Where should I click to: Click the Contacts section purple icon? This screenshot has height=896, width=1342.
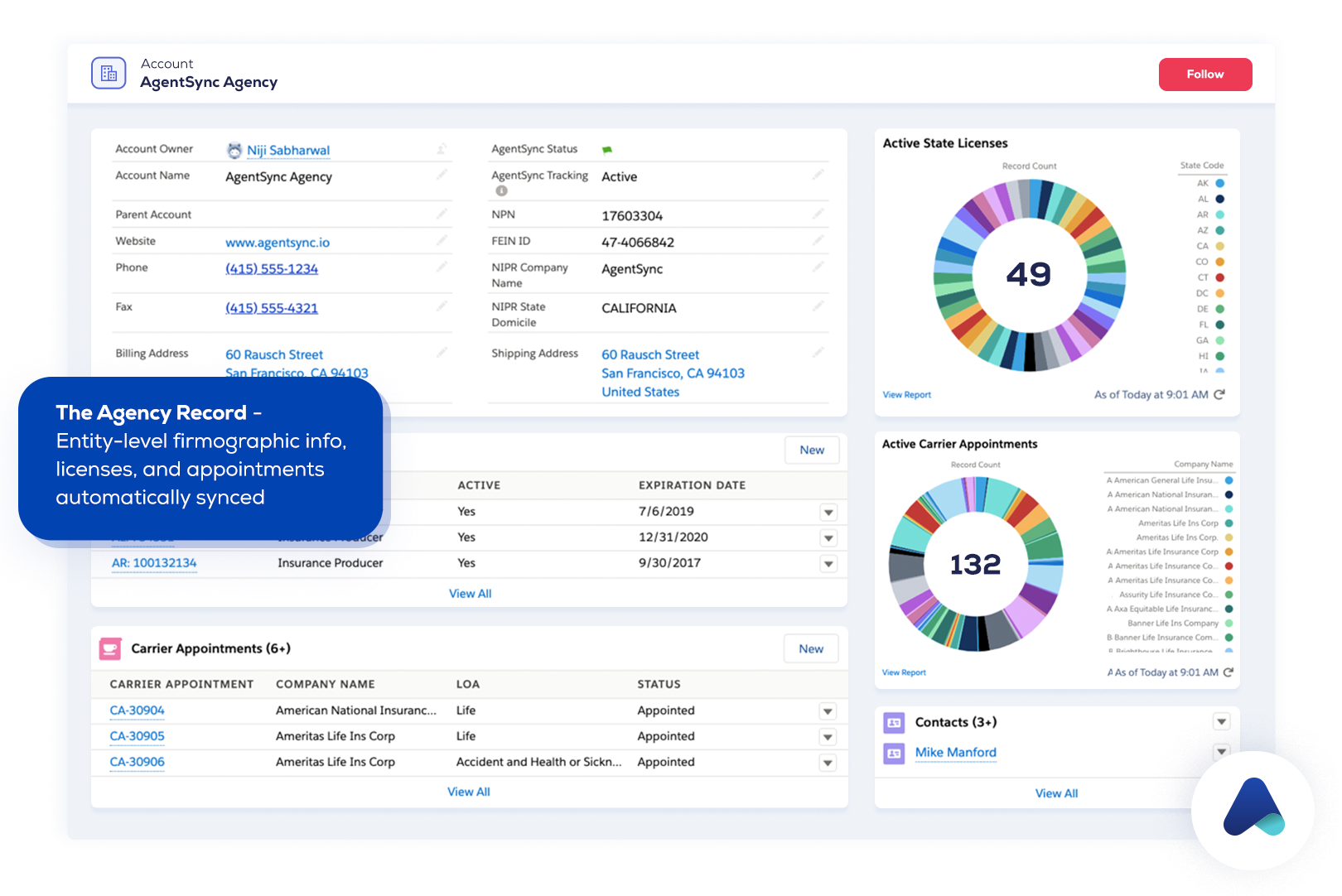click(894, 722)
